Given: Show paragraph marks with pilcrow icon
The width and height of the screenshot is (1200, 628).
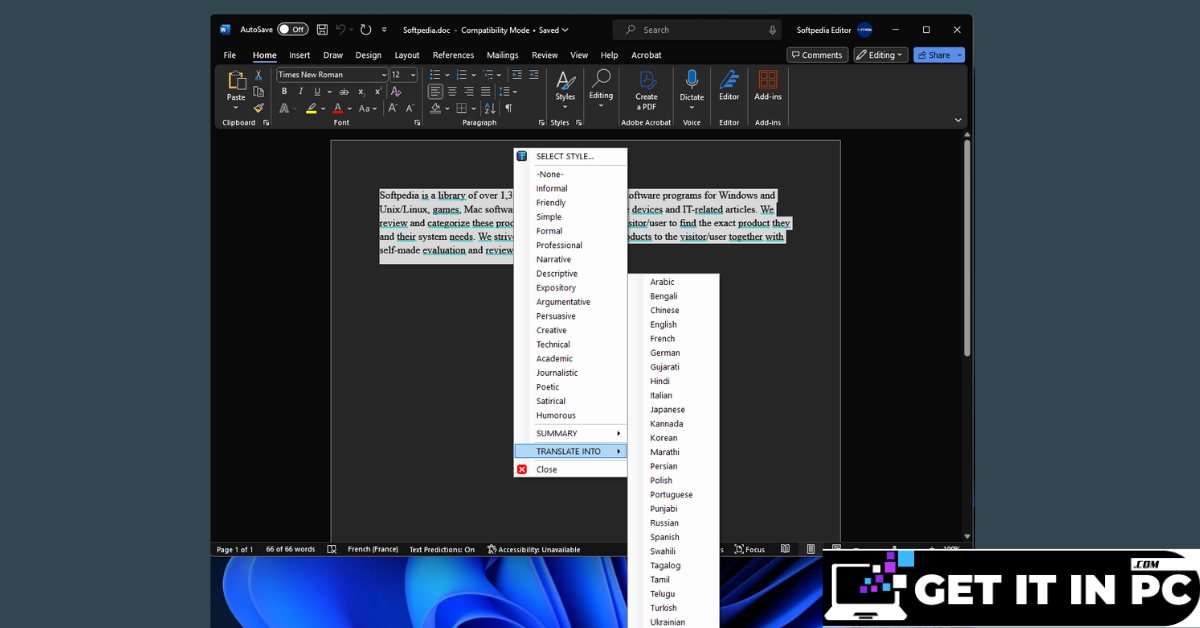Looking at the screenshot, I should tap(508, 108).
